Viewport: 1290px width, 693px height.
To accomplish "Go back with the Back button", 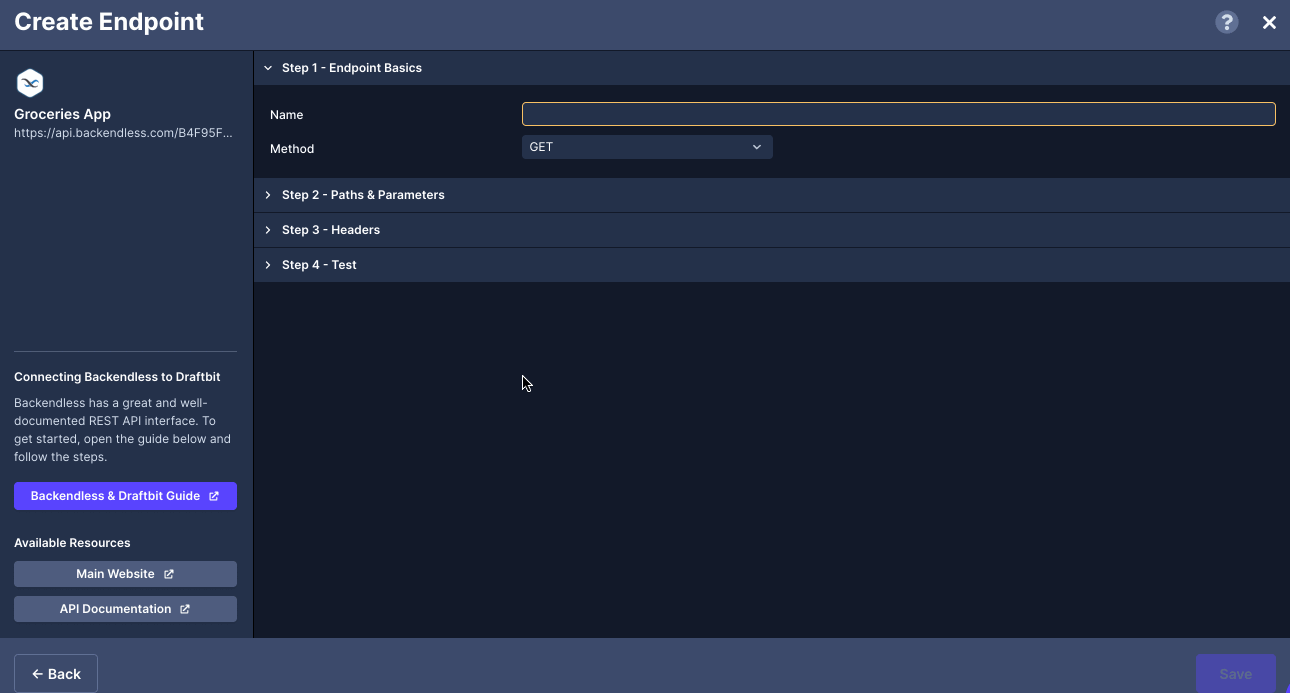I will pyautogui.click(x=56, y=674).
